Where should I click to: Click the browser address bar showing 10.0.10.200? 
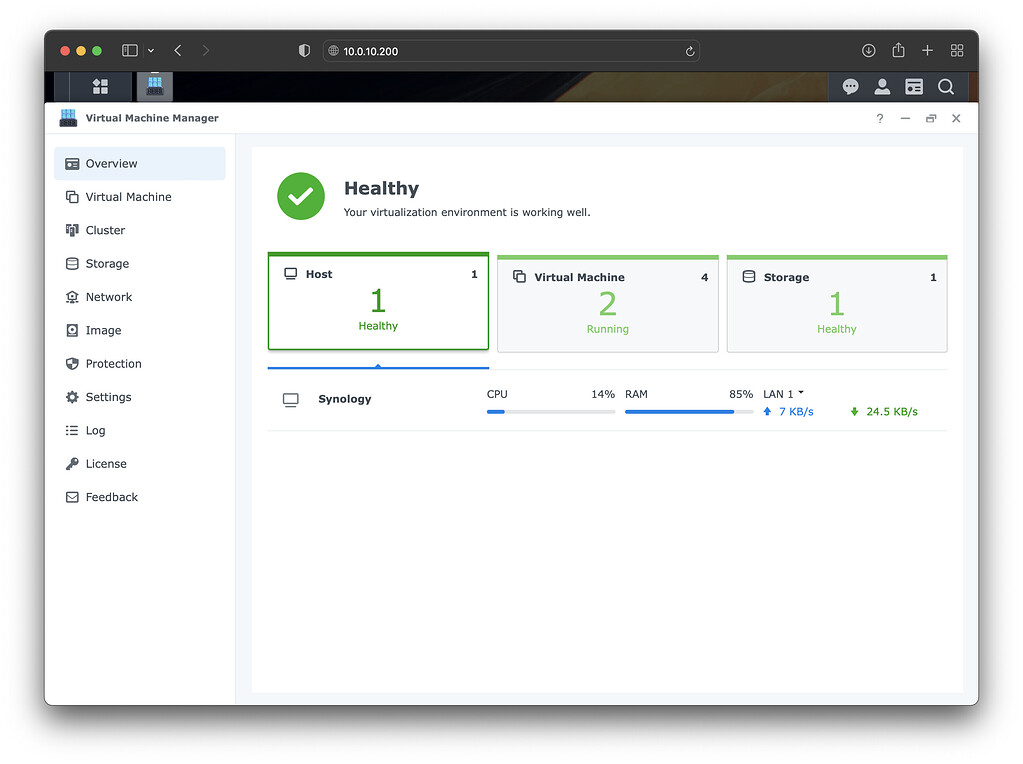[512, 50]
